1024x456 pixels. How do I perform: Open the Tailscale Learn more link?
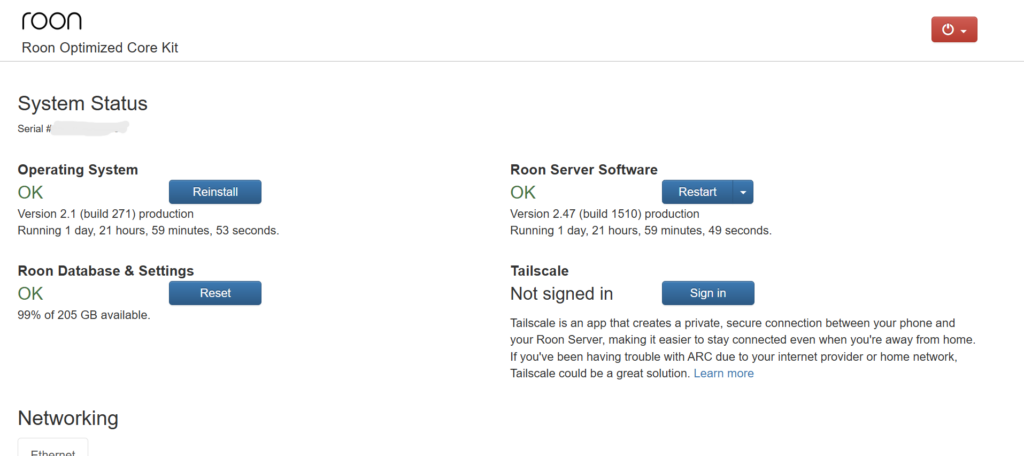[x=724, y=373]
